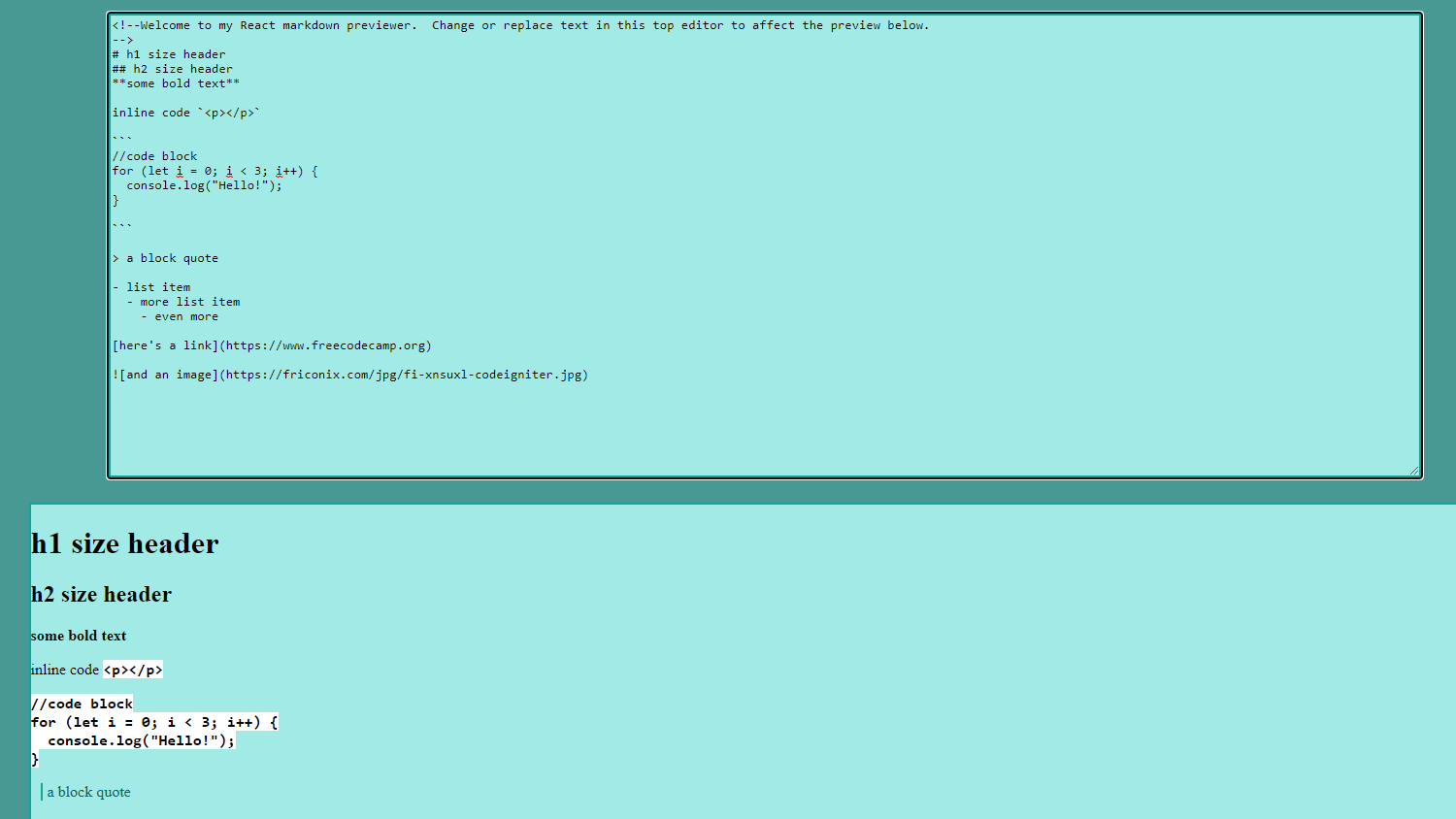Screen dimensions: 1456x819
Task: Click the '# h1 size header' line in editor
Action: (168, 53)
